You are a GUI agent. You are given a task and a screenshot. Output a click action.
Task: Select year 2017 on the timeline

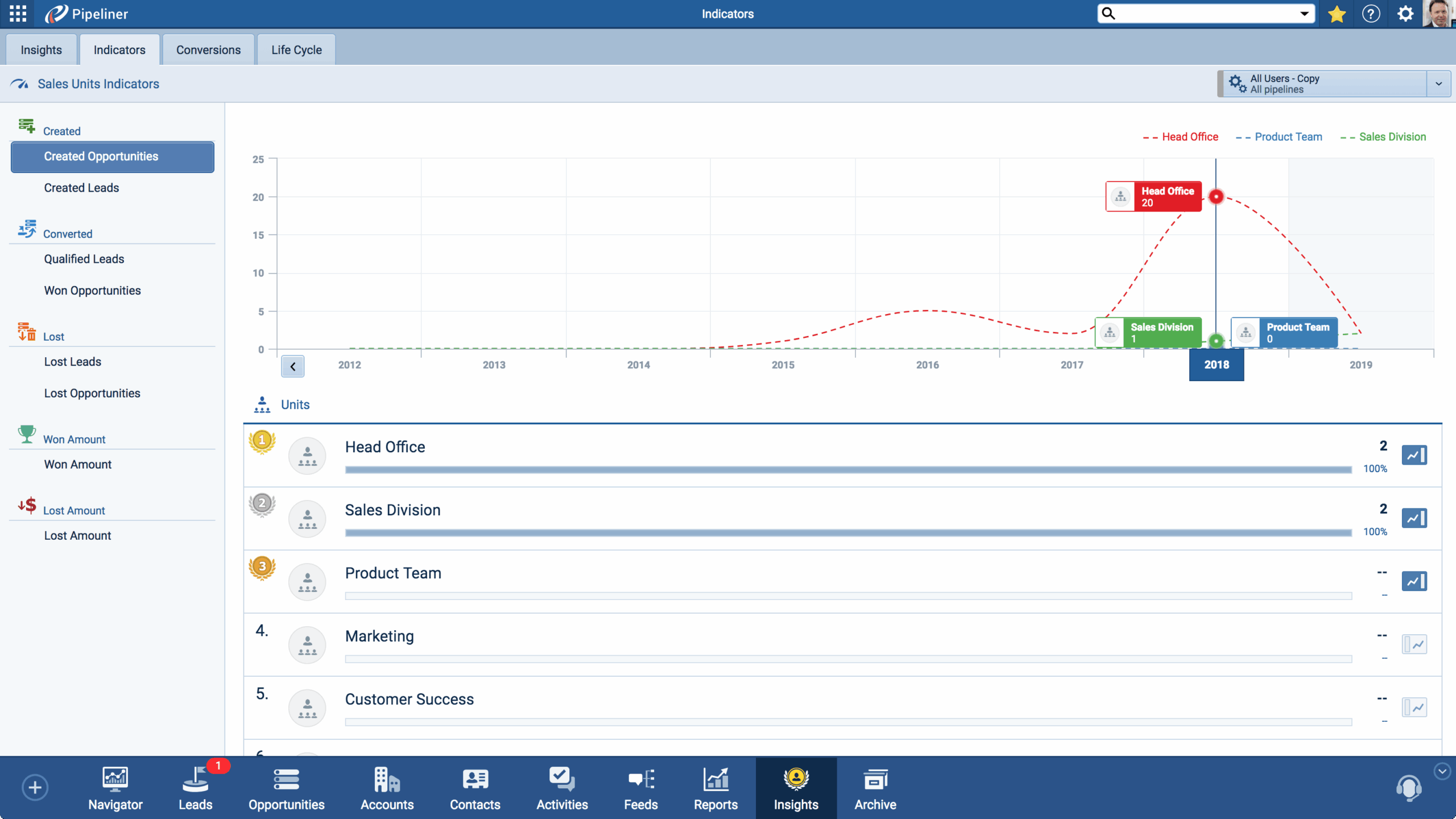[x=1072, y=365]
